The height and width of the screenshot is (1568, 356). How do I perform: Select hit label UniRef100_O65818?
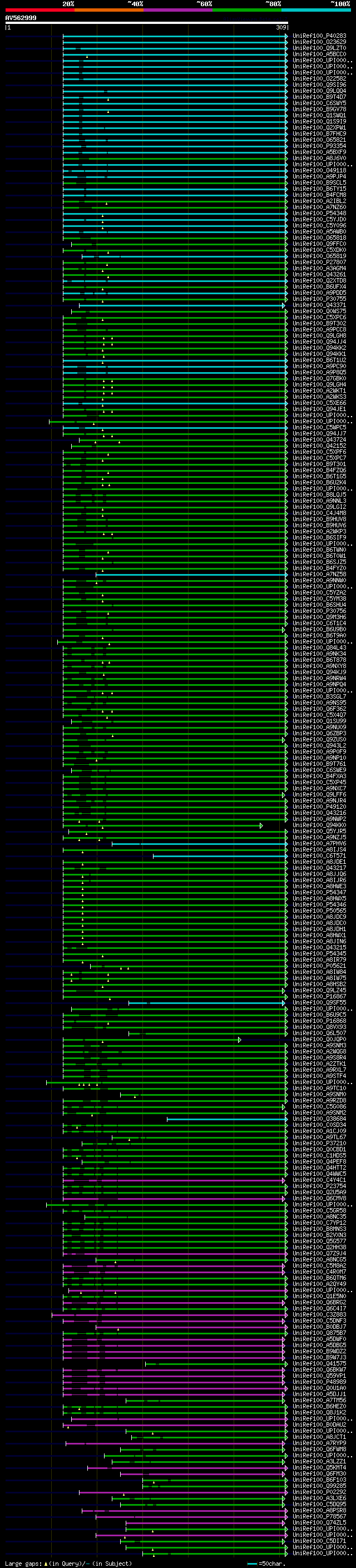[x=319, y=238]
